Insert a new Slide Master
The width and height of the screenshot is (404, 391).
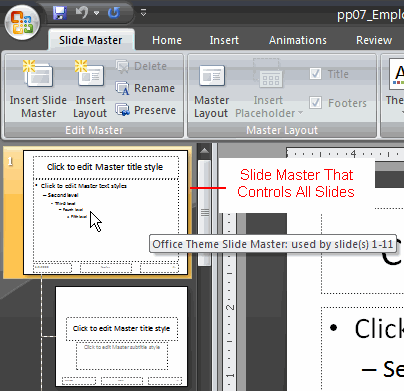click(38, 89)
